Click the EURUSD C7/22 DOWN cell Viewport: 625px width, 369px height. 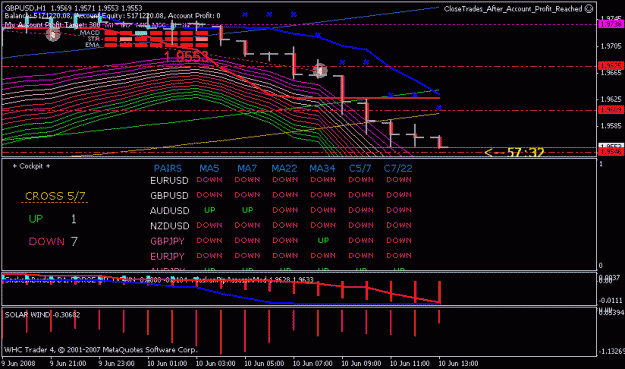point(399,180)
